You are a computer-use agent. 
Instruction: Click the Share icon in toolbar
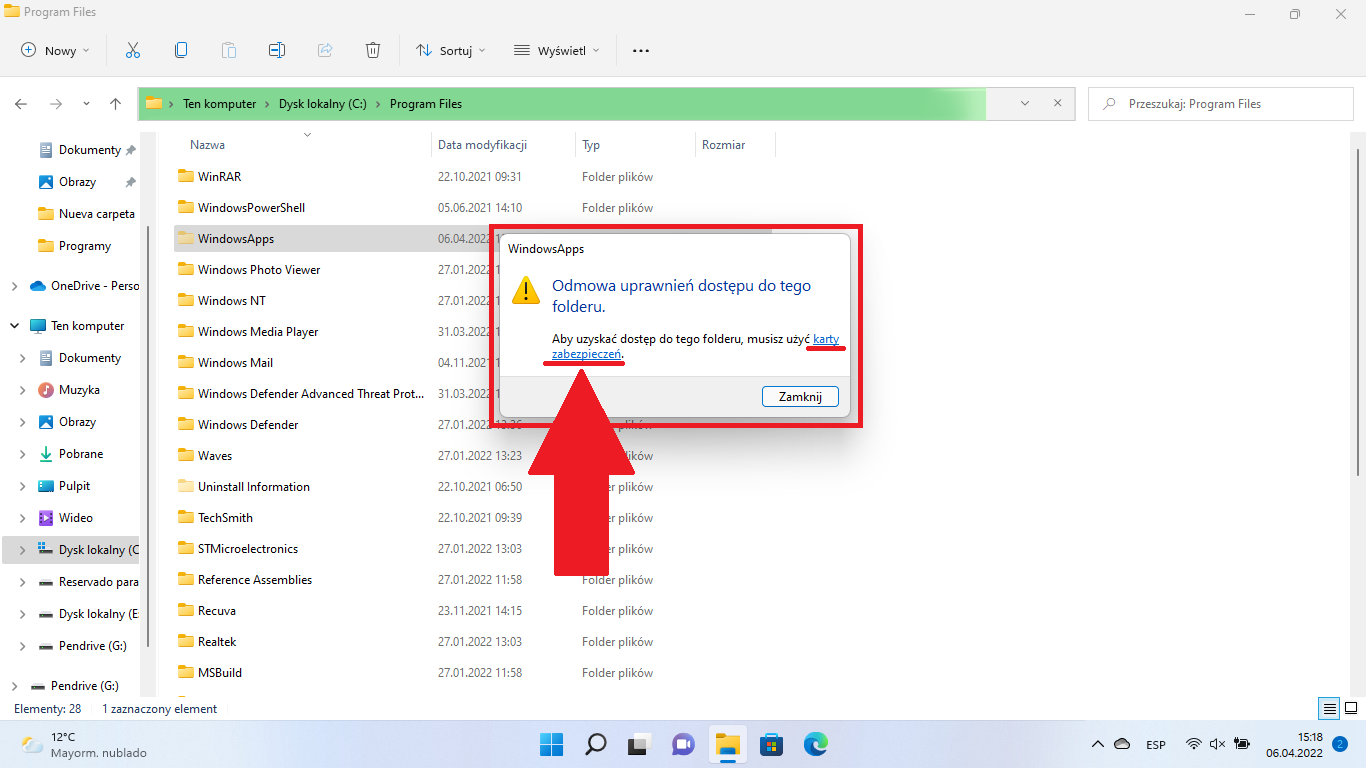point(325,50)
